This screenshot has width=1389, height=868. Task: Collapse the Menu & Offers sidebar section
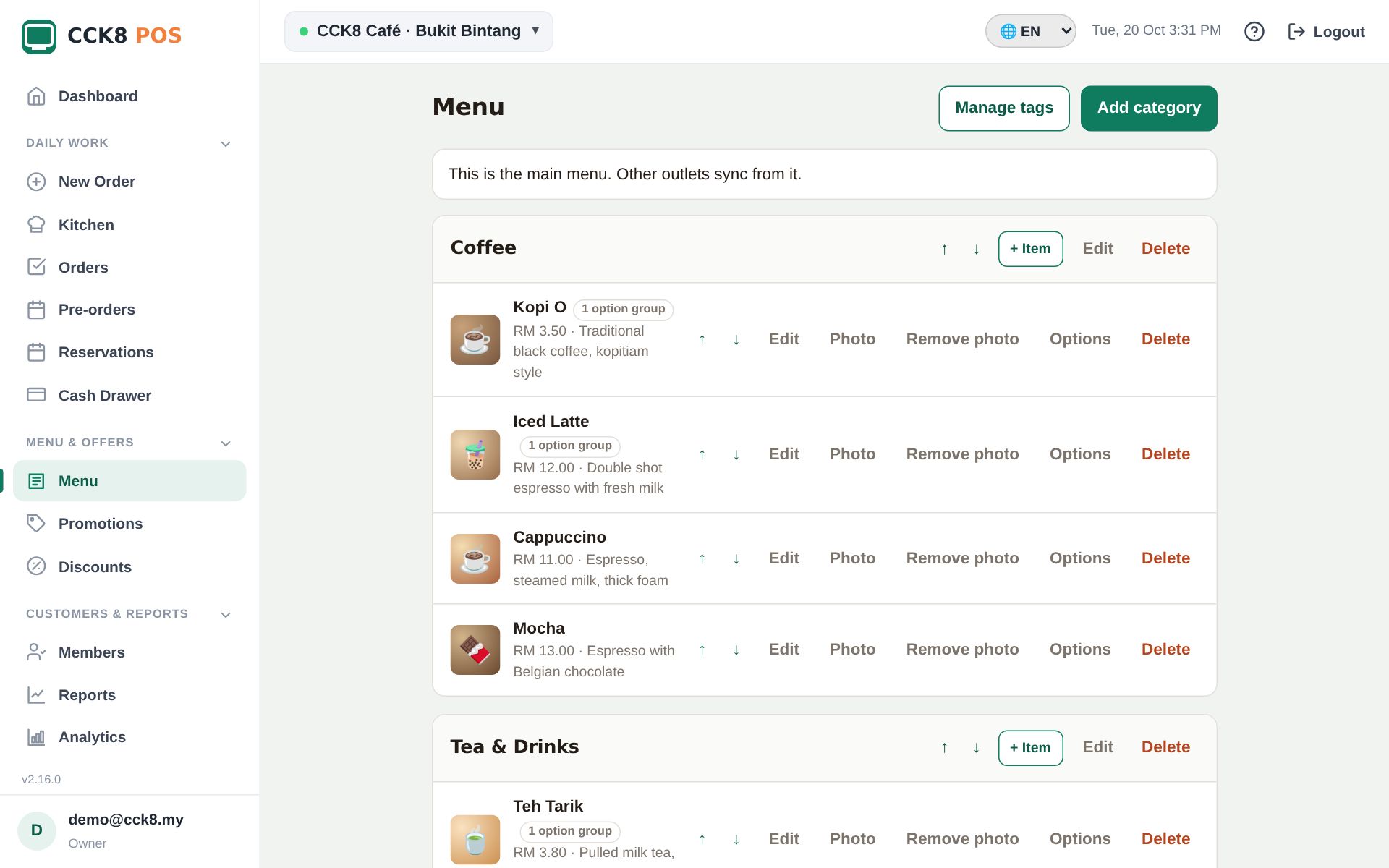pyautogui.click(x=129, y=443)
